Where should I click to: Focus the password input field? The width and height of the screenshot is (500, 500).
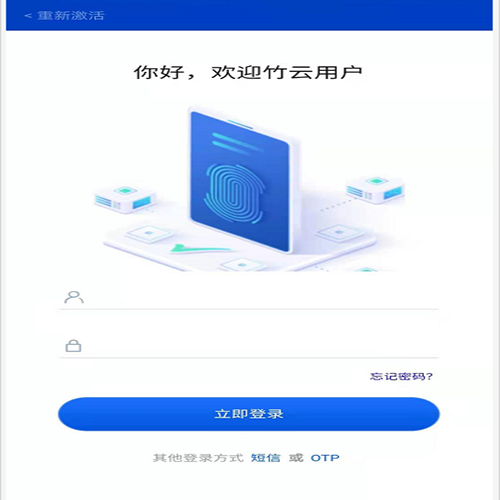(x=248, y=346)
